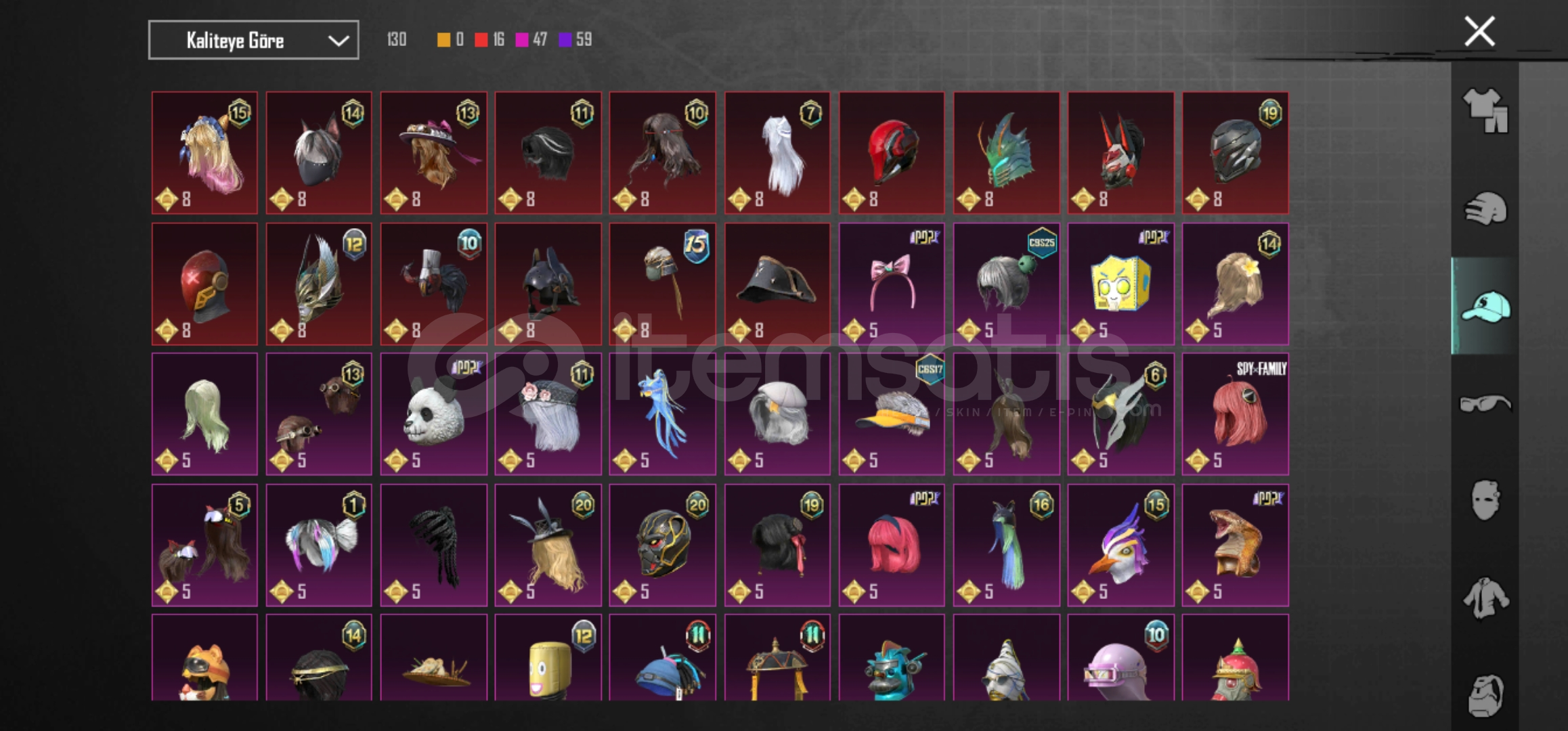Open the bearded face category icon
The height and width of the screenshot is (731, 1568).
[x=1485, y=695]
